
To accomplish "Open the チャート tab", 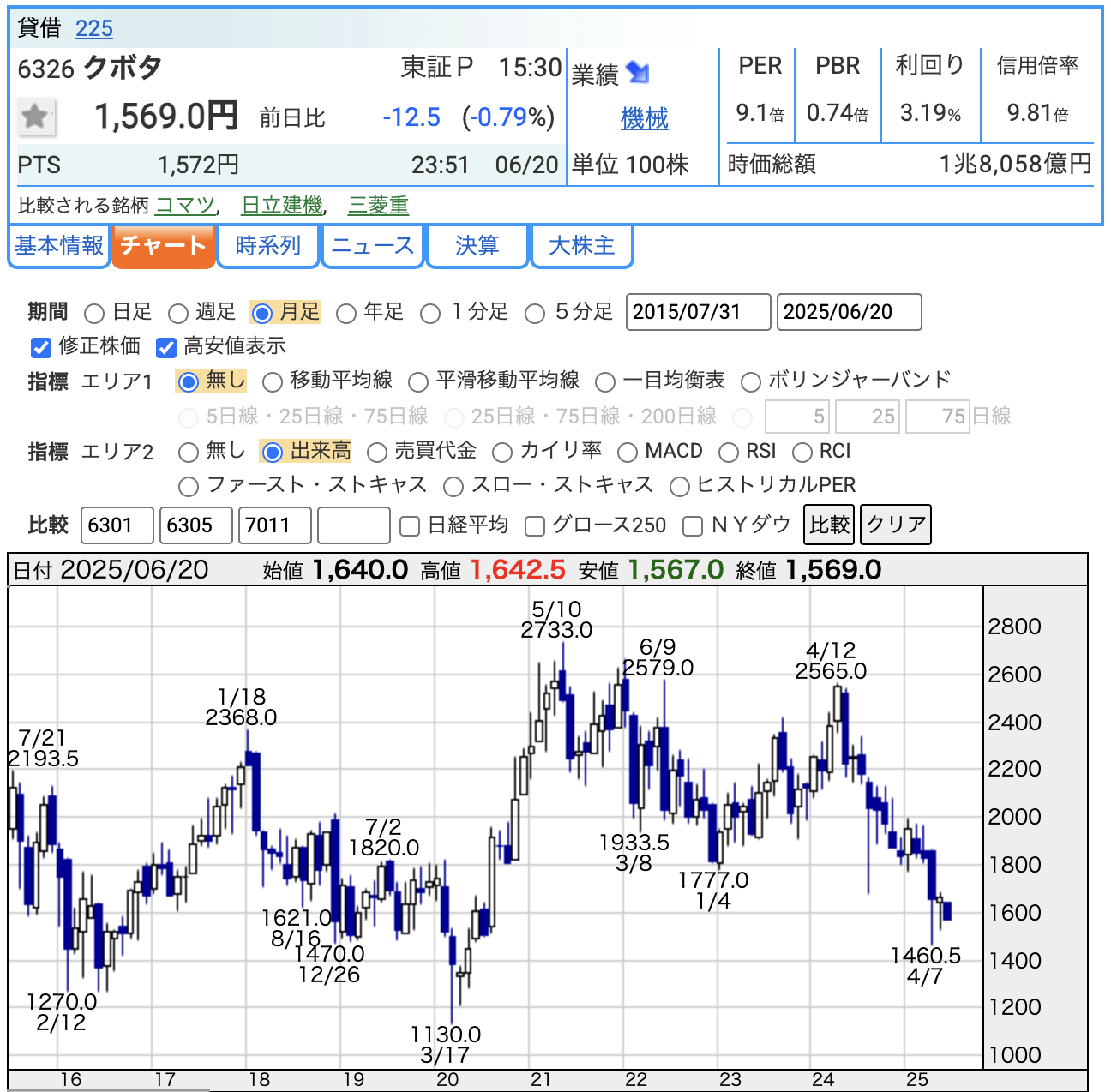I will coord(163,246).
